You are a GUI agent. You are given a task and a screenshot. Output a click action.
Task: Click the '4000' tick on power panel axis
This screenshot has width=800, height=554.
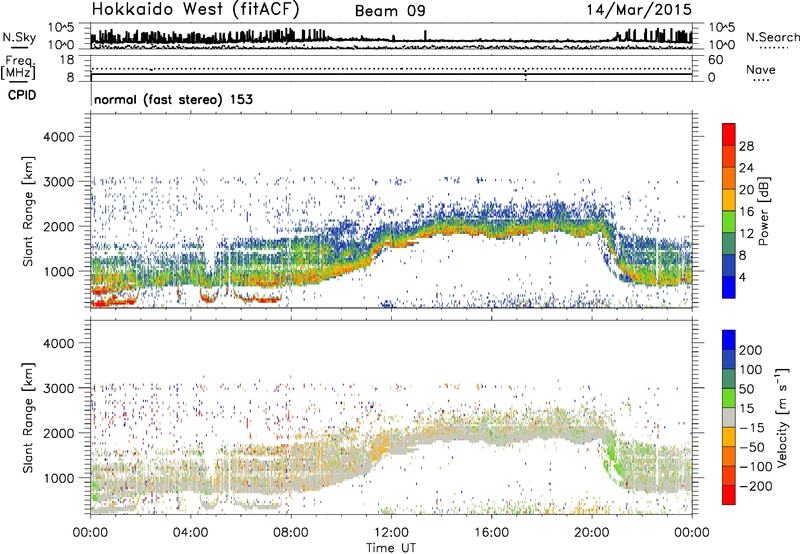pyautogui.click(x=59, y=137)
